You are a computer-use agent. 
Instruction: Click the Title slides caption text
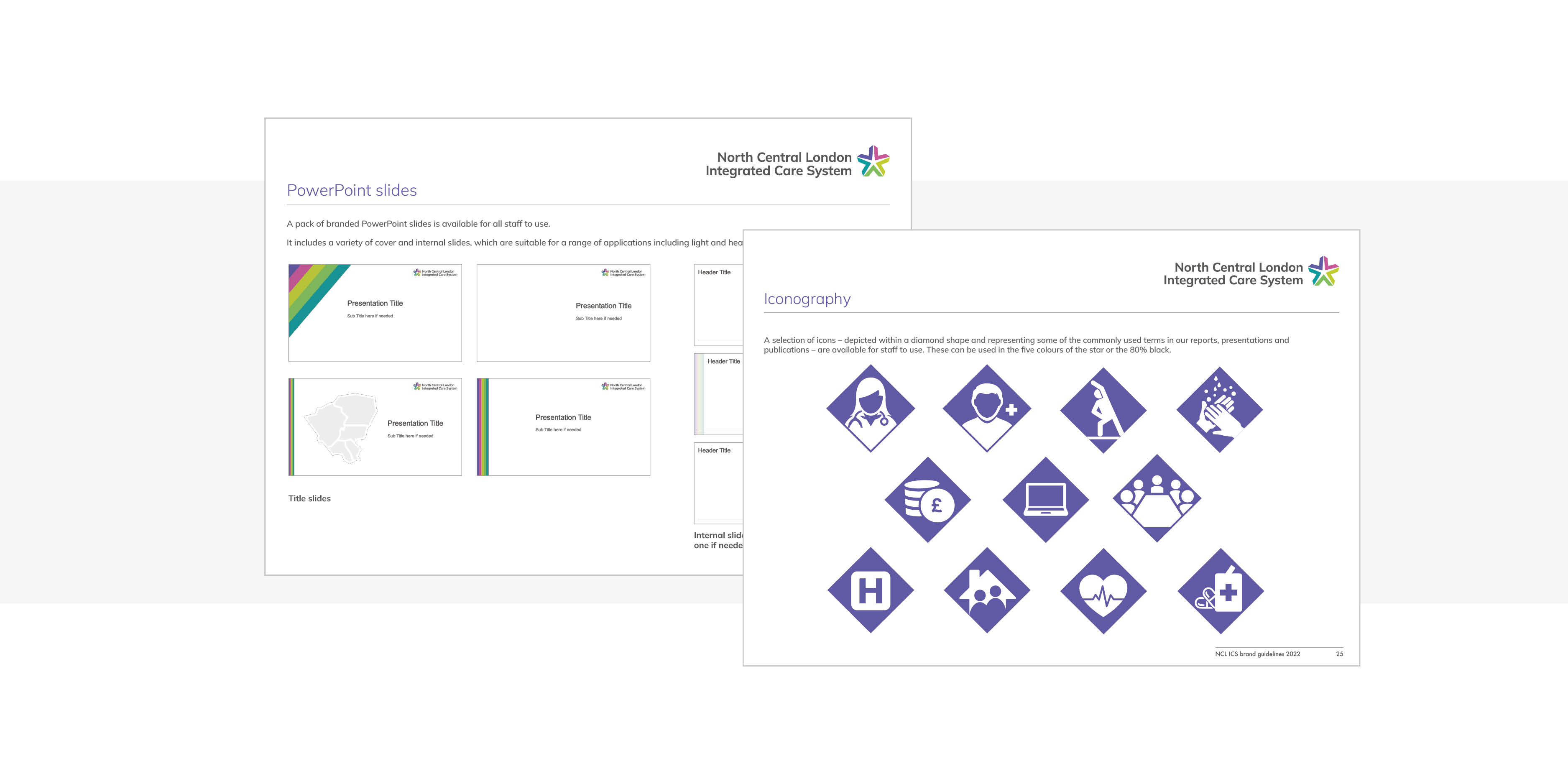click(x=309, y=498)
